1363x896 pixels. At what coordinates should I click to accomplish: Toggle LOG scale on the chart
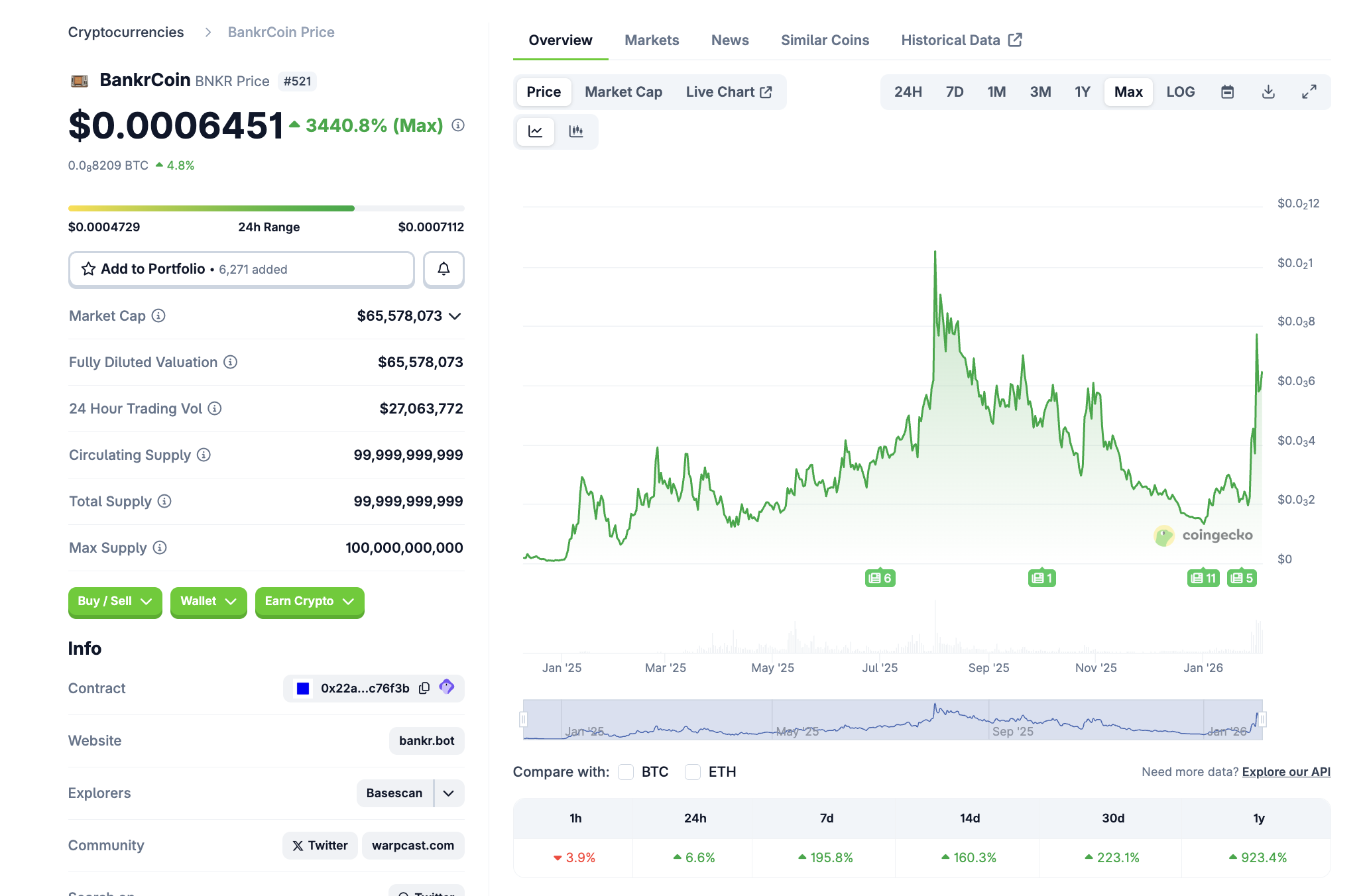tap(1180, 91)
